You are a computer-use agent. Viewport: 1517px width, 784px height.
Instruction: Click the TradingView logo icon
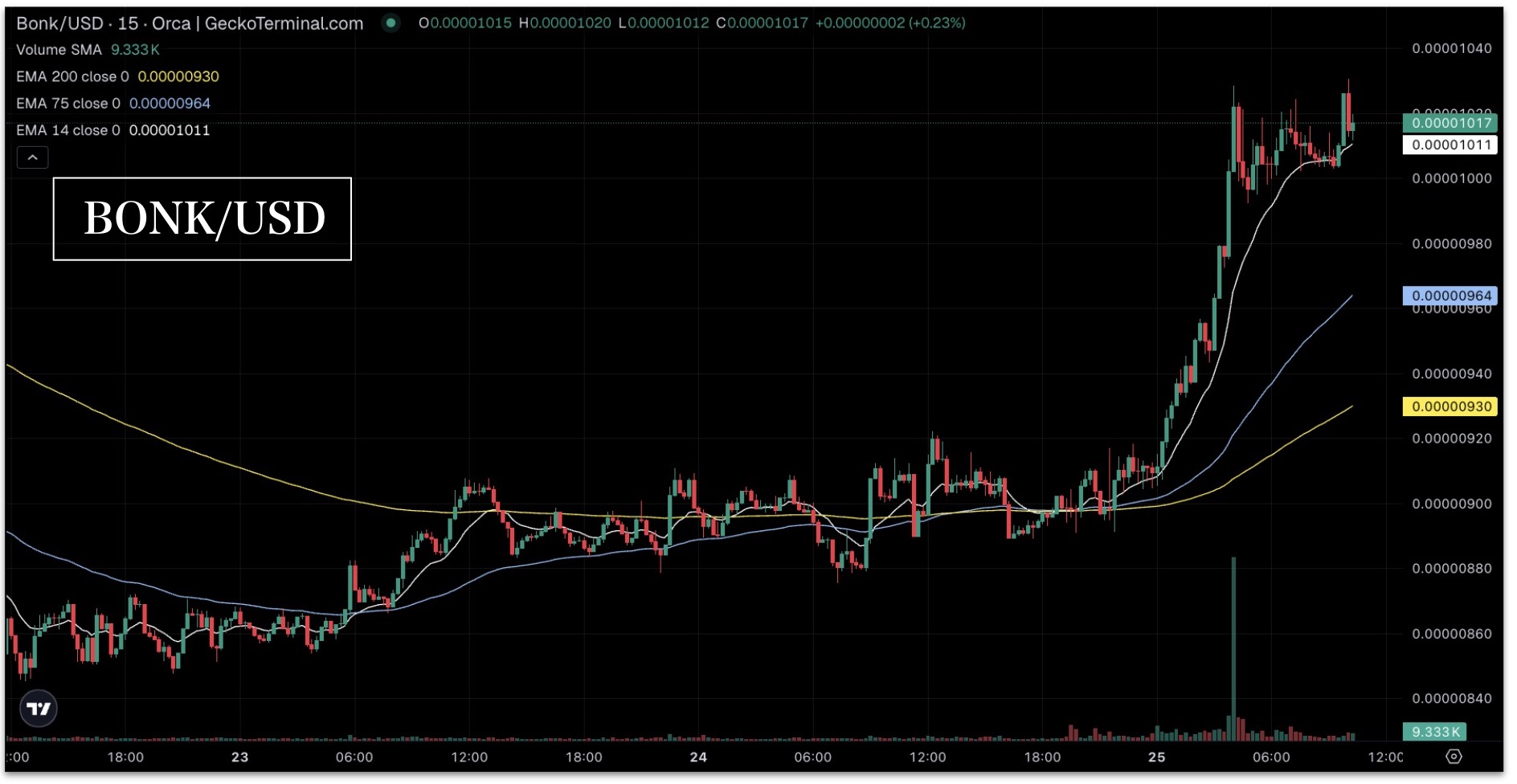click(39, 708)
